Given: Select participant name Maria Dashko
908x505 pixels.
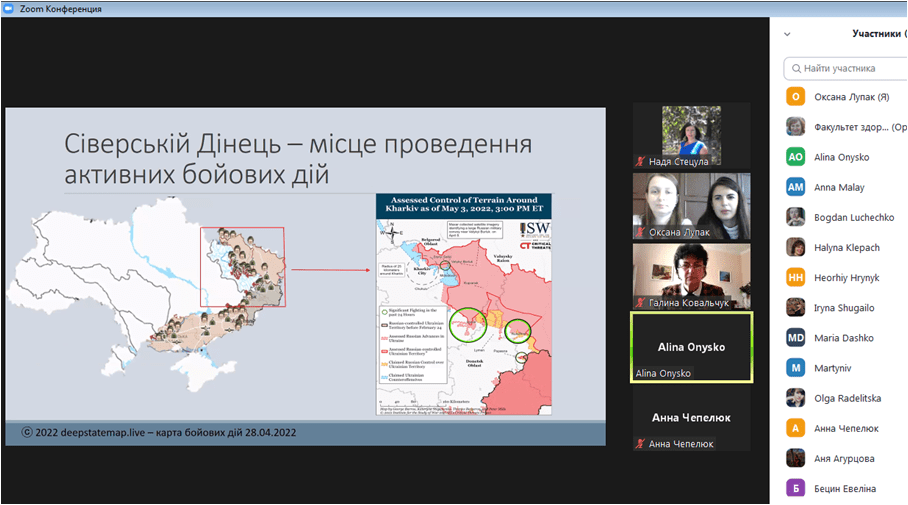Looking at the screenshot, I should pyautogui.click(x=844, y=338).
